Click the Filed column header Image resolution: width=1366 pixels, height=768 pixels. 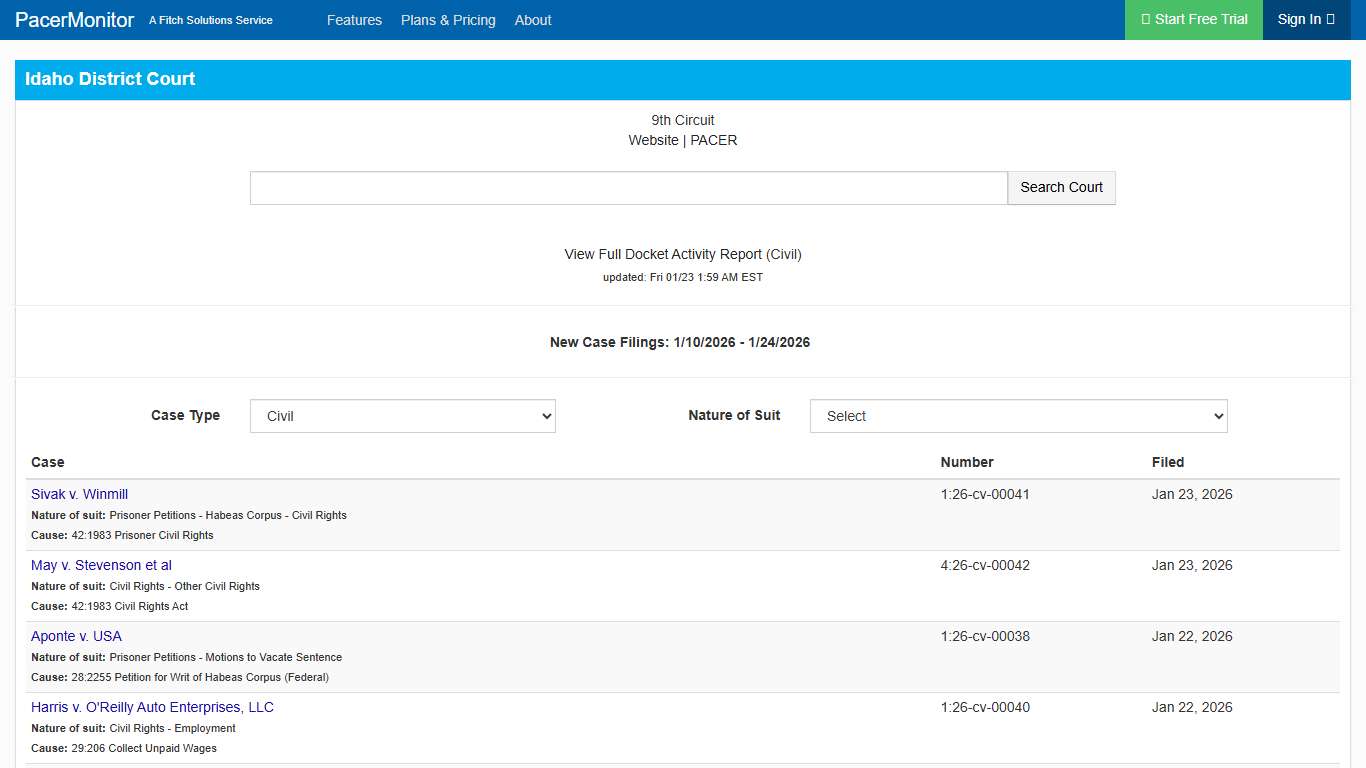point(1167,462)
